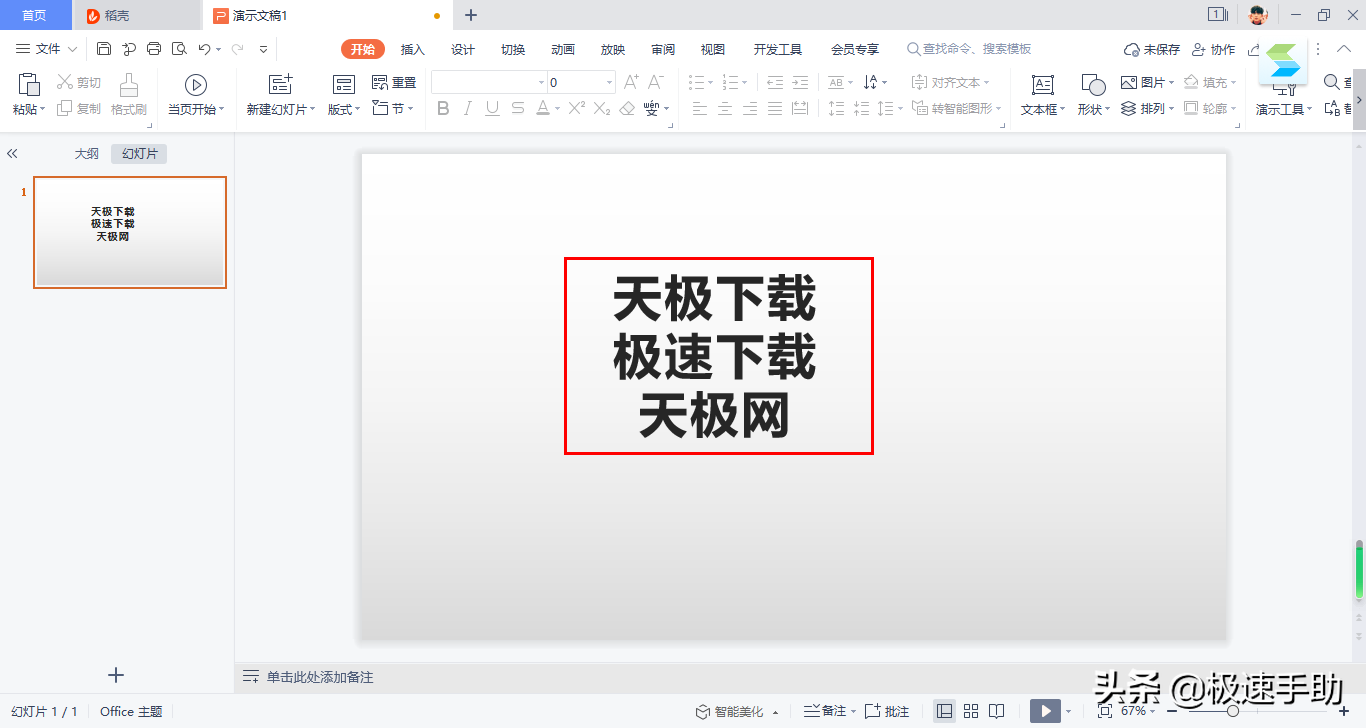The image size is (1366, 728).
Task: Expand the Arrange (排列) dropdown
Action: point(1171,109)
